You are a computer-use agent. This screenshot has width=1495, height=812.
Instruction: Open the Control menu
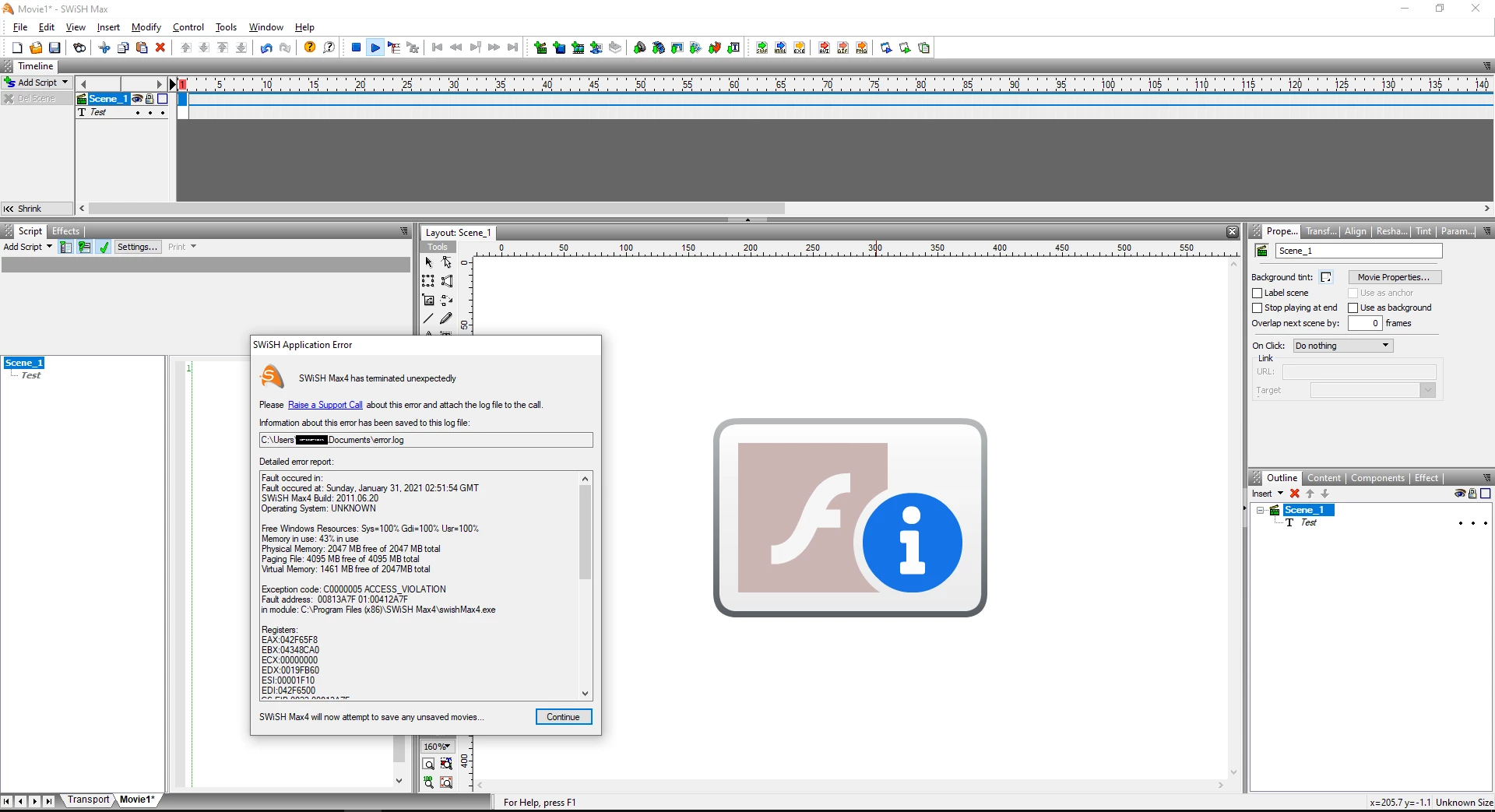(188, 27)
